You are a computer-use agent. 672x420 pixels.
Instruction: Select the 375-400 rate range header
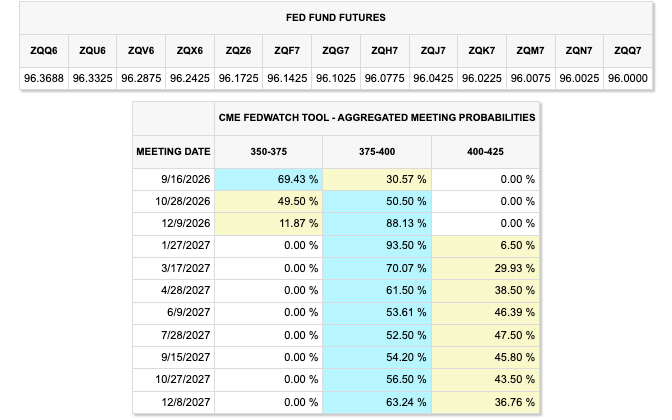tap(377, 152)
